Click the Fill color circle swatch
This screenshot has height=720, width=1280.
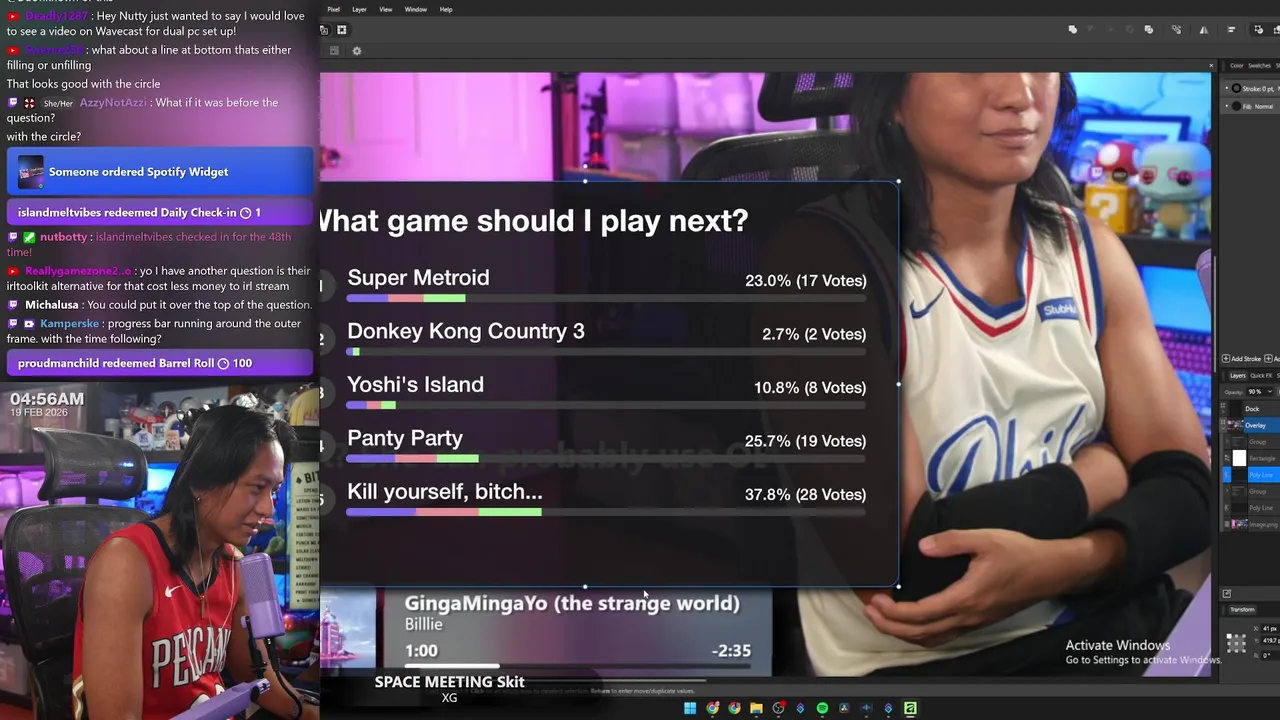(x=1236, y=106)
